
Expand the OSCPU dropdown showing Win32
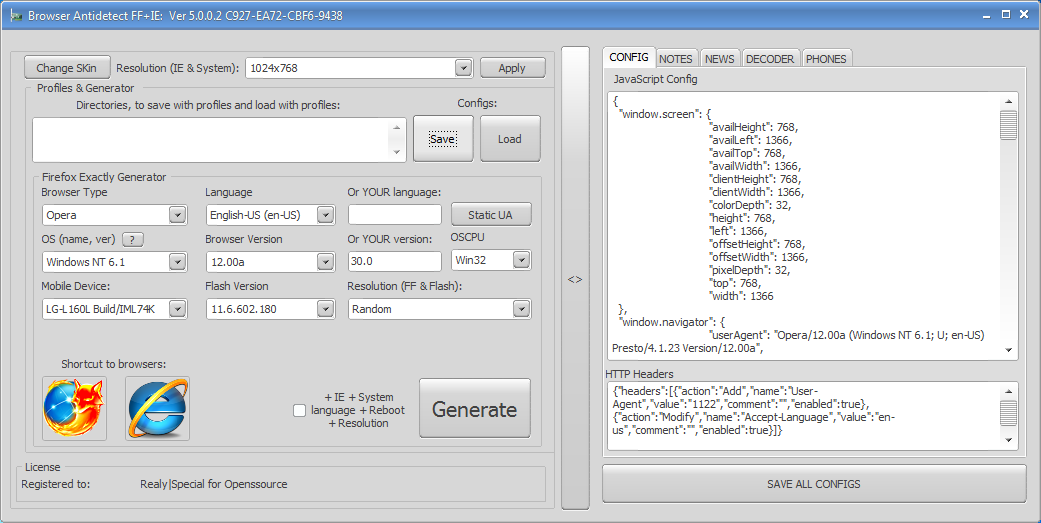coord(522,260)
